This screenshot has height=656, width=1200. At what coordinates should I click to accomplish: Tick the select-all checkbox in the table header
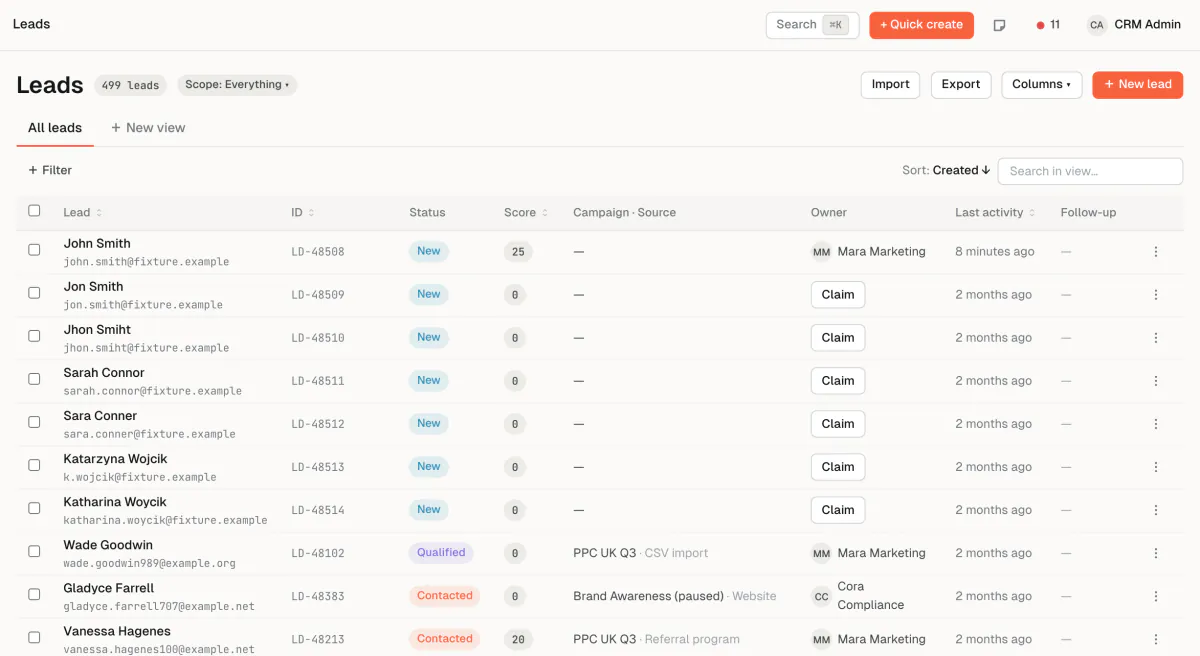pos(34,211)
